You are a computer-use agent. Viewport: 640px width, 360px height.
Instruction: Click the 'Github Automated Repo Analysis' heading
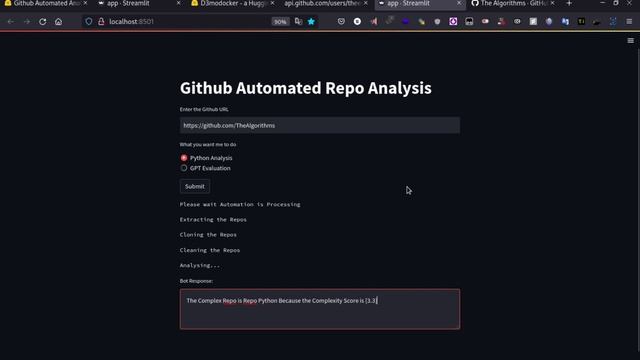[305, 88]
